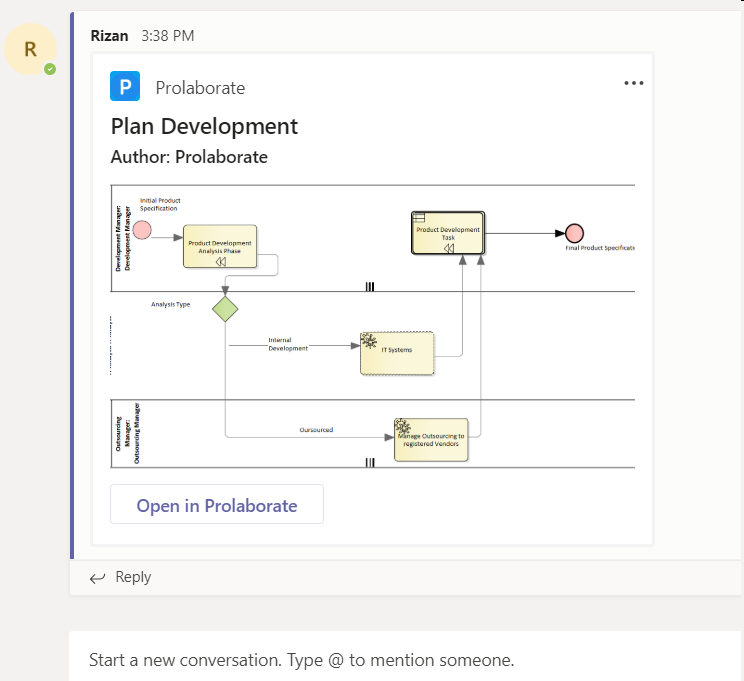Click the Author: Prolaborate subtitle
744x681 pixels.
189,157
